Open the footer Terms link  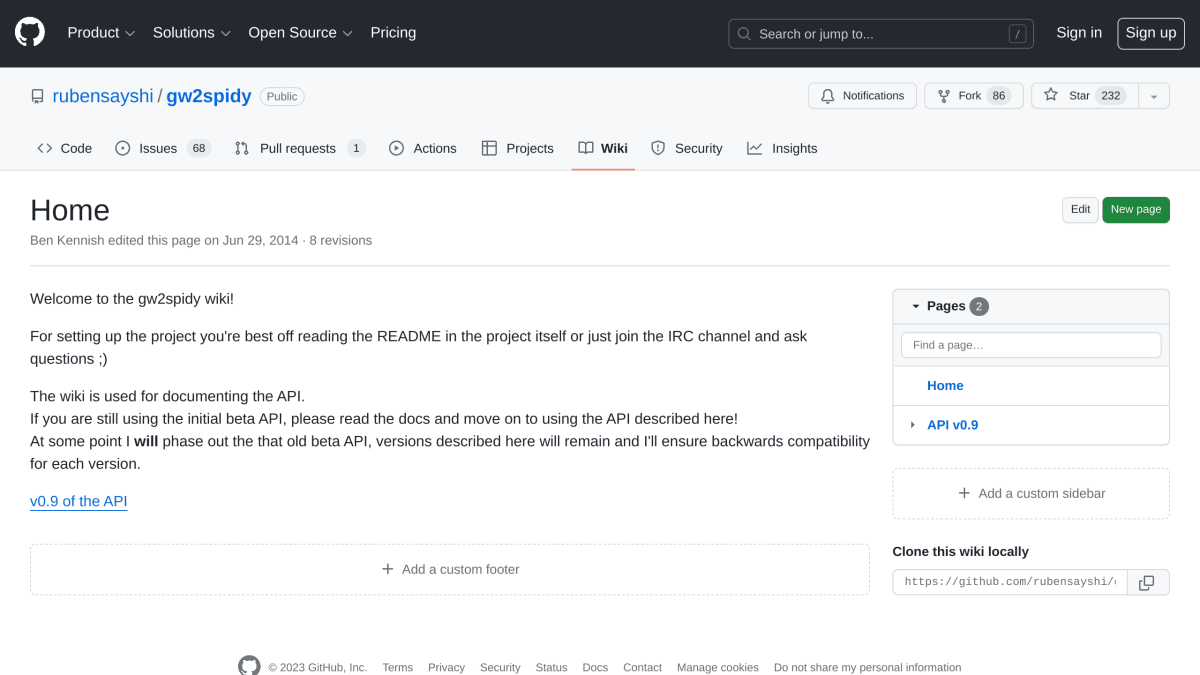pyautogui.click(x=397, y=667)
